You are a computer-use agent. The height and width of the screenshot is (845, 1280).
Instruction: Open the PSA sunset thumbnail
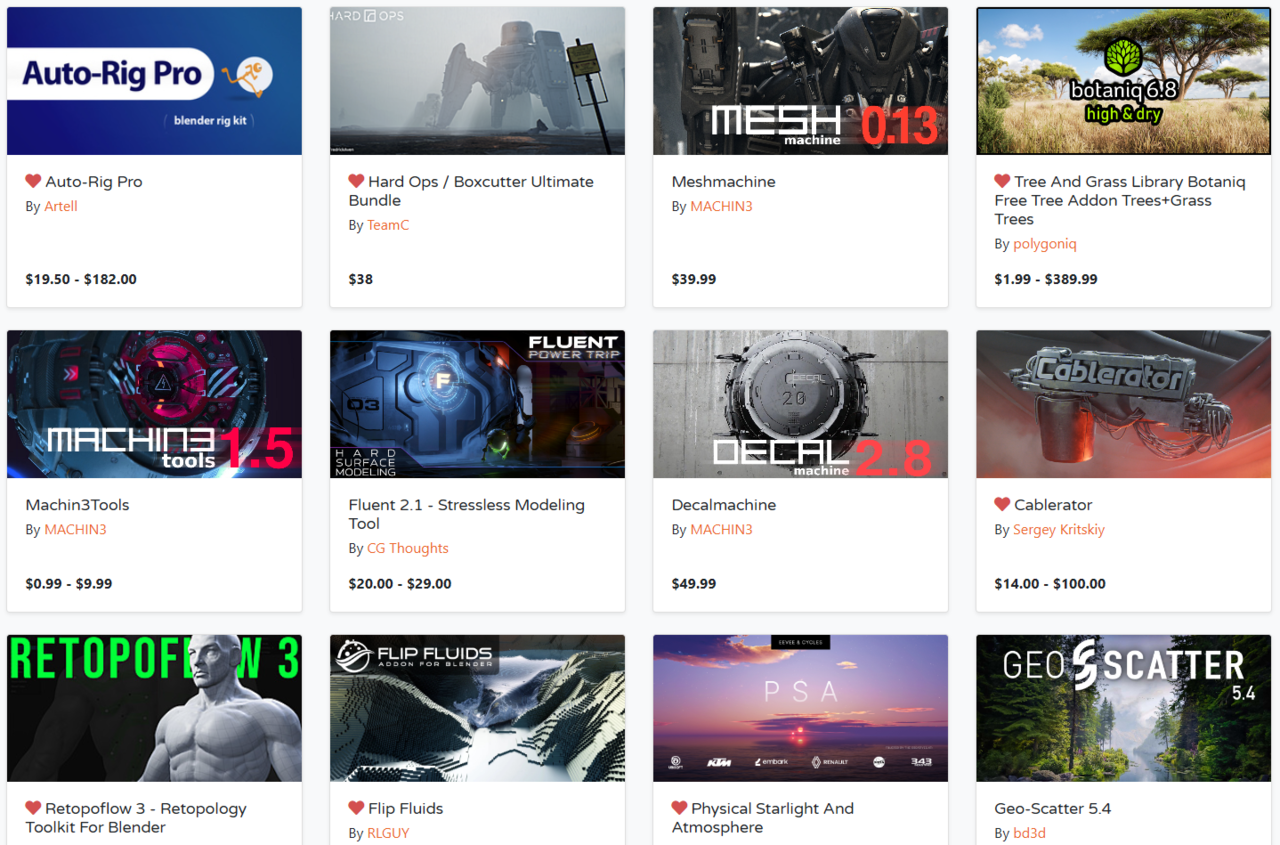pyautogui.click(x=800, y=708)
